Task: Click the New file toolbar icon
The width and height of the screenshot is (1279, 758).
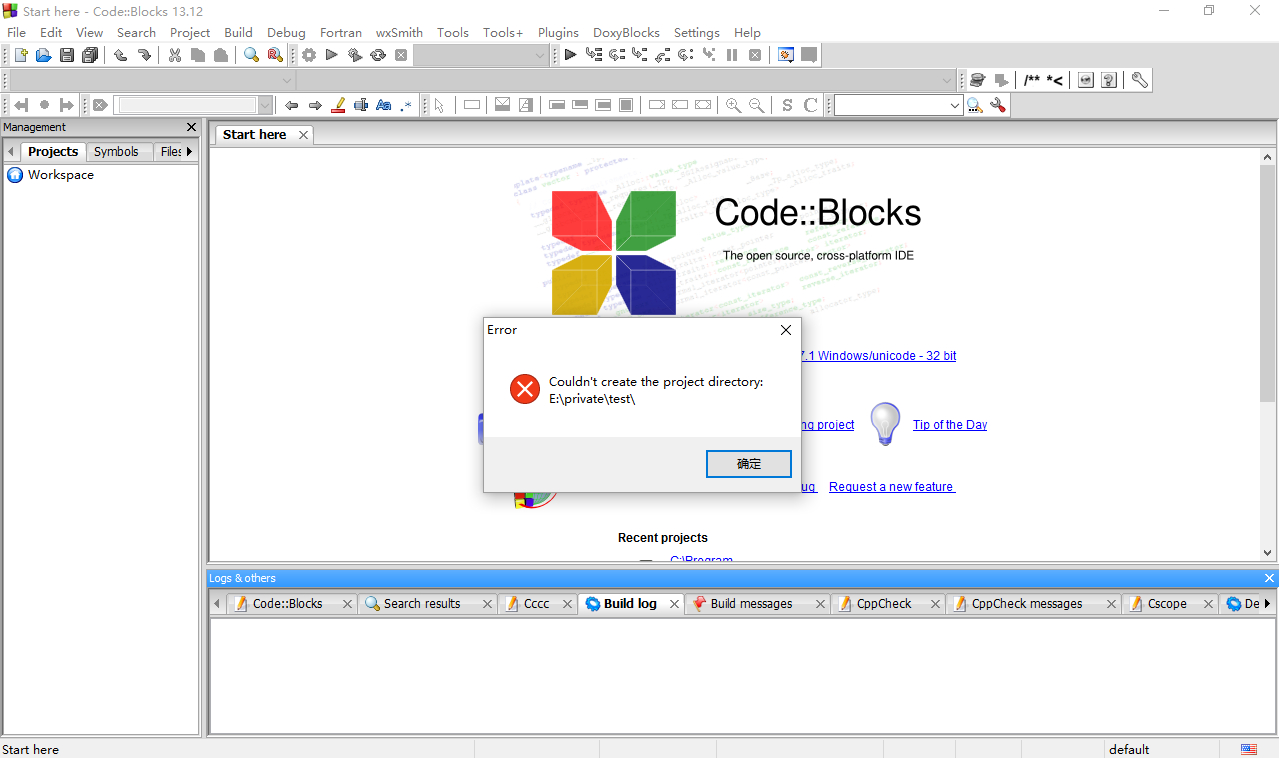Action: tap(20, 55)
